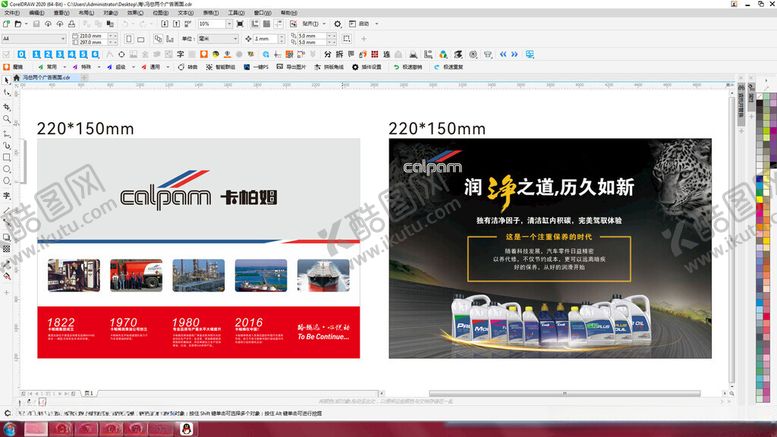The height and width of the screenshot is (437, 777).
Task: Click the Save icon in the standard toolbar
Action: [x=36, y=23]
